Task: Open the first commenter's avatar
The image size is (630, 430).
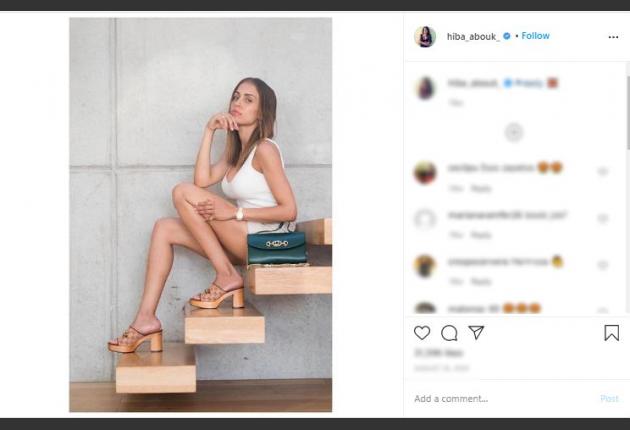Action: point(425,172)
